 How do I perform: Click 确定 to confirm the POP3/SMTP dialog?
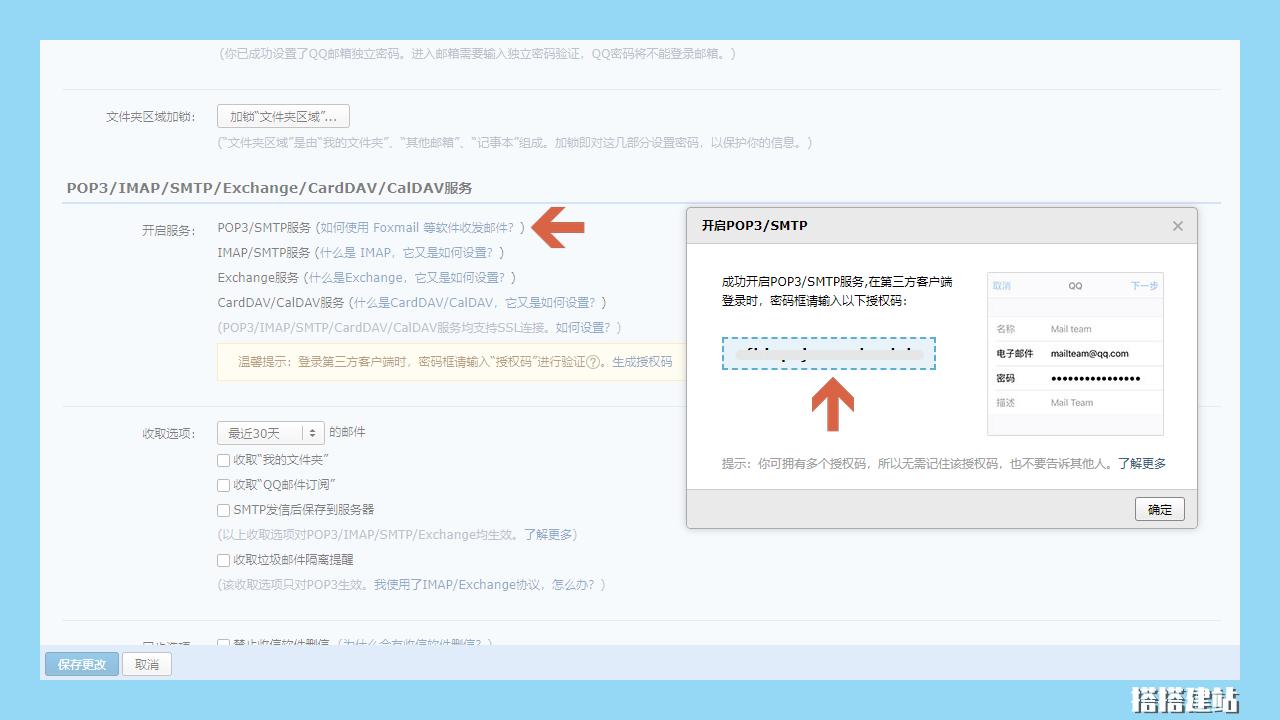[x=1159, y=509]
